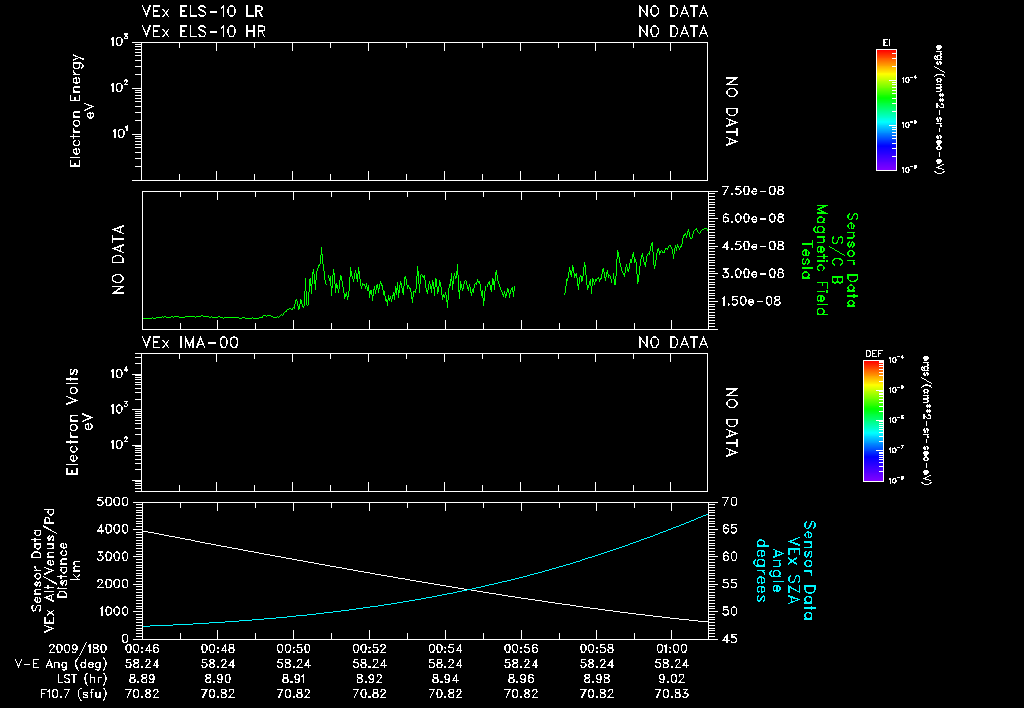Click the '5000' altitude axis tick
Viewport: 1024px width, 708px height.
coord(112,502)
